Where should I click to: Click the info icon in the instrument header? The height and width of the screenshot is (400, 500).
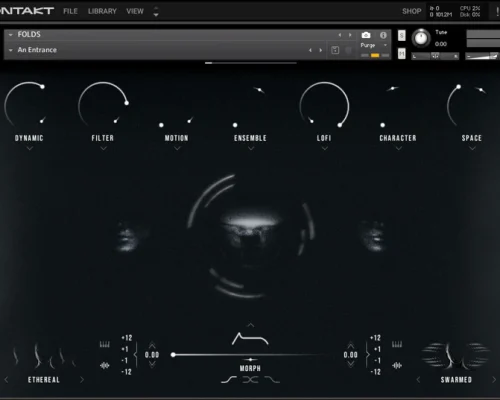(383, 35)
